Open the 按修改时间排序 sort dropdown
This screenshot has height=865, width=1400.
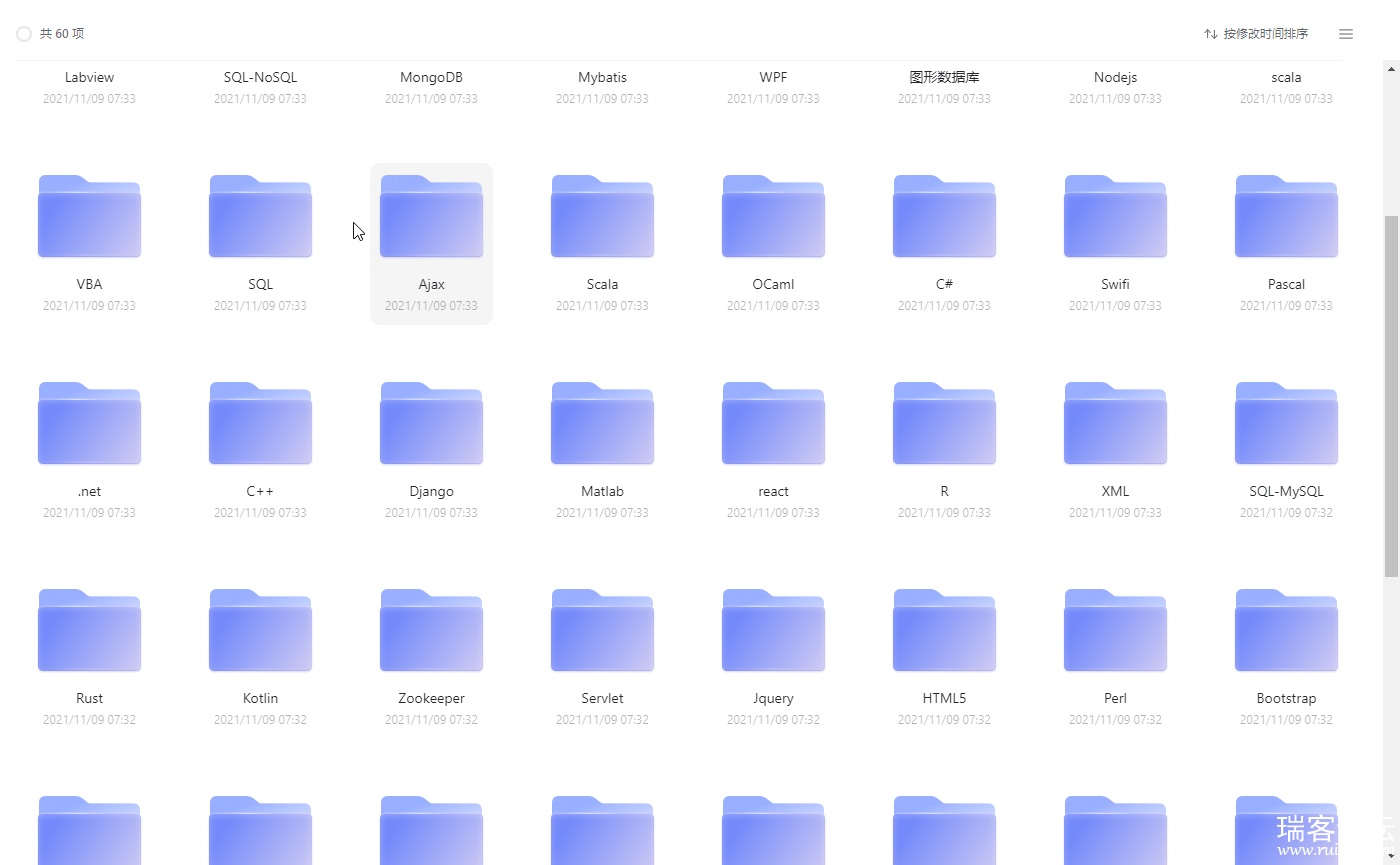tap(1265, 34)
